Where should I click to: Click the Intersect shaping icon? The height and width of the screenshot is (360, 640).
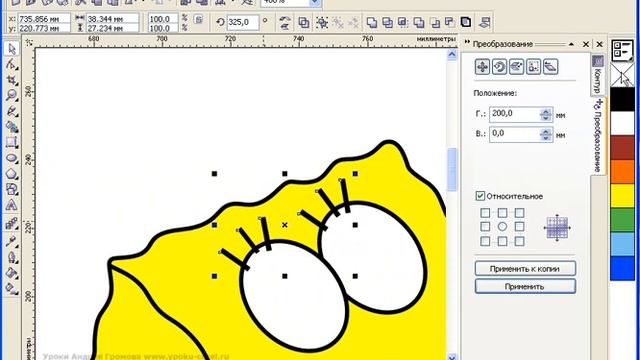[403, 22]
